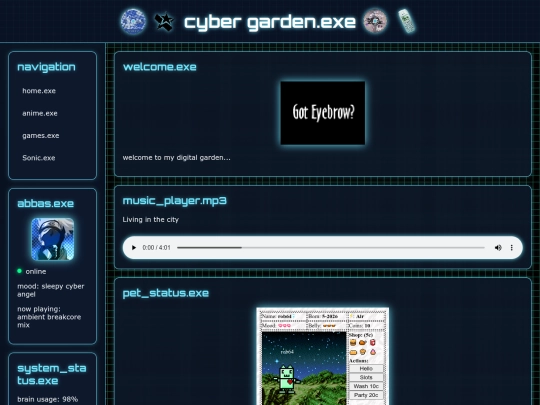Seek within the audio progress bar

click(331, 248)
